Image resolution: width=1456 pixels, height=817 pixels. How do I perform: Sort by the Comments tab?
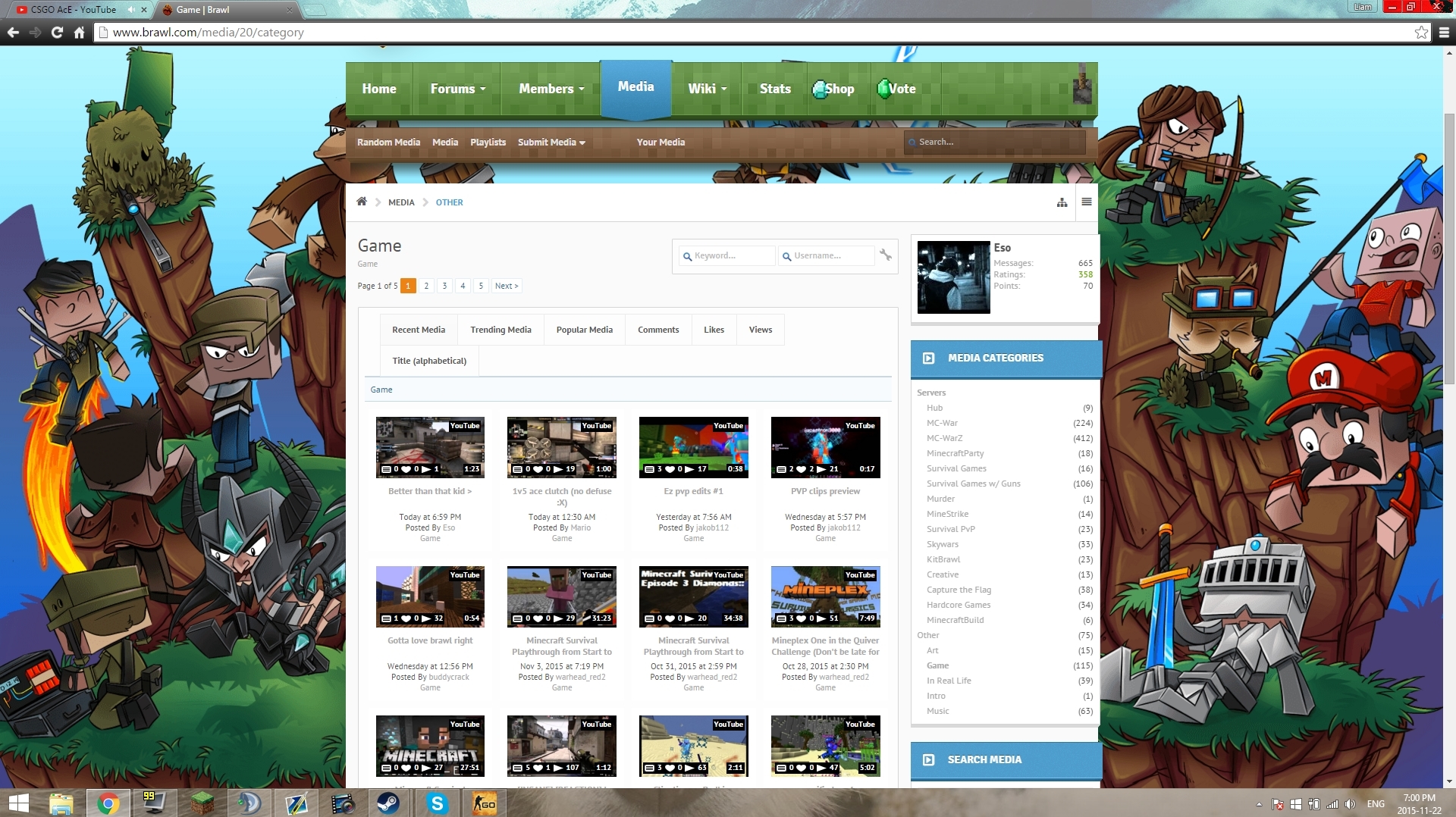pyautogui.click(x=658, y=330)
